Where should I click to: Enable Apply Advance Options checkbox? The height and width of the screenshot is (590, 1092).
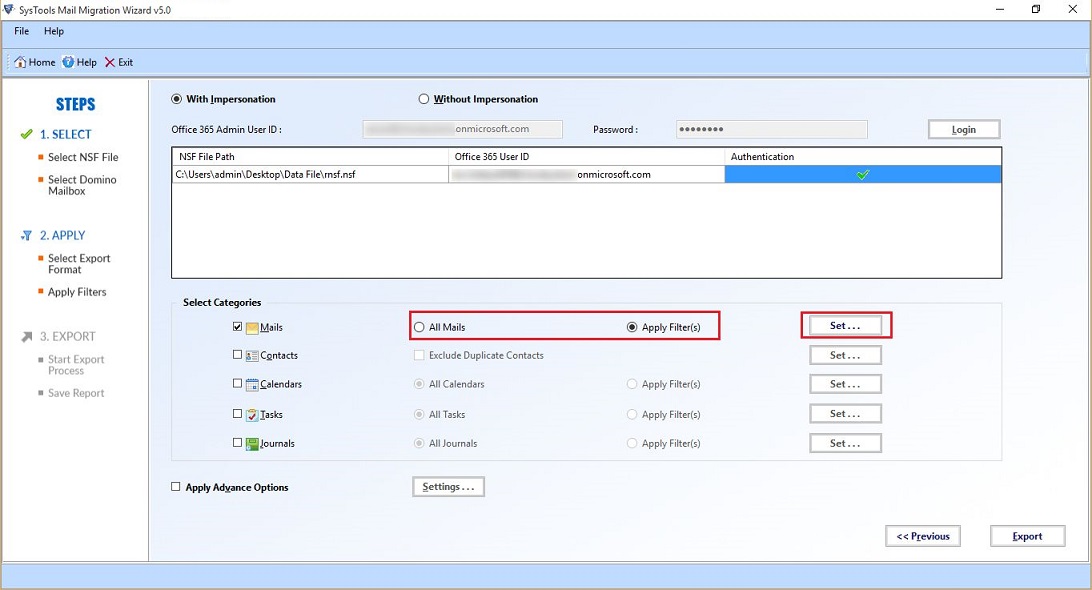click(x=176, y=487)
